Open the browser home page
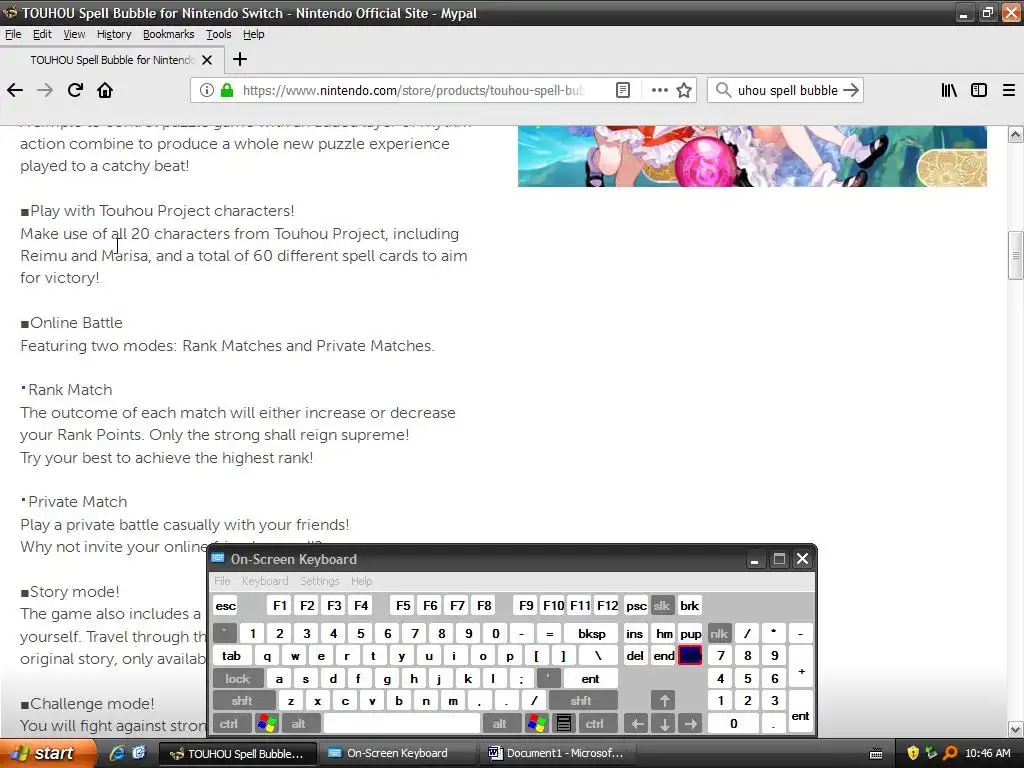The width and height of the screenshot is (1024, 768). 105,90
